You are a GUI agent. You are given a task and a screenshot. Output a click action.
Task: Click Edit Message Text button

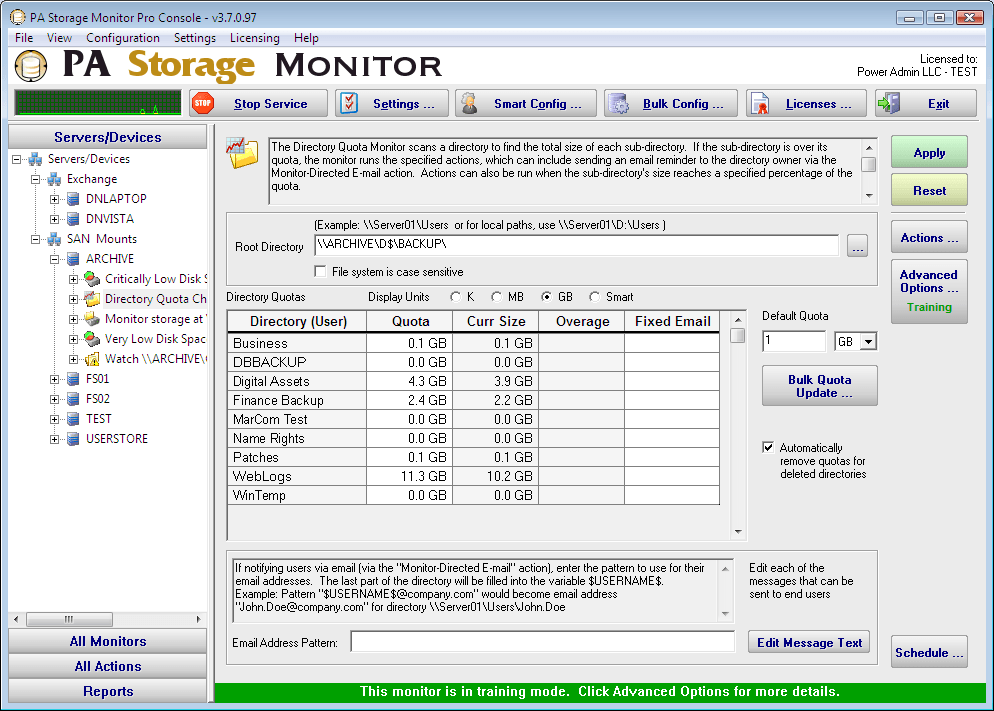pyautogui.click(x=810, y=643)
